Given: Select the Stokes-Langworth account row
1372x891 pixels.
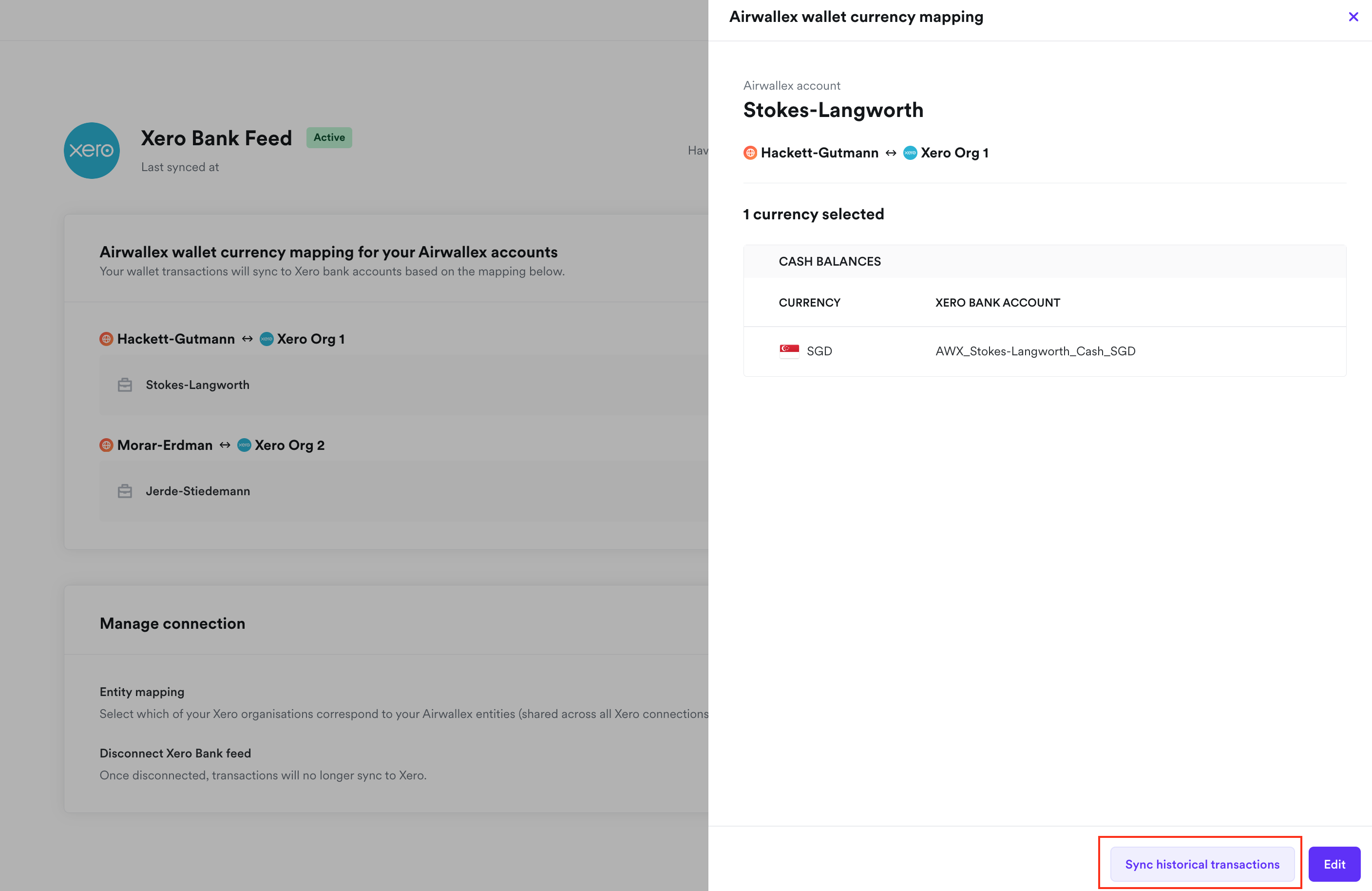Looking at the screenshot, I should [198, 385].
